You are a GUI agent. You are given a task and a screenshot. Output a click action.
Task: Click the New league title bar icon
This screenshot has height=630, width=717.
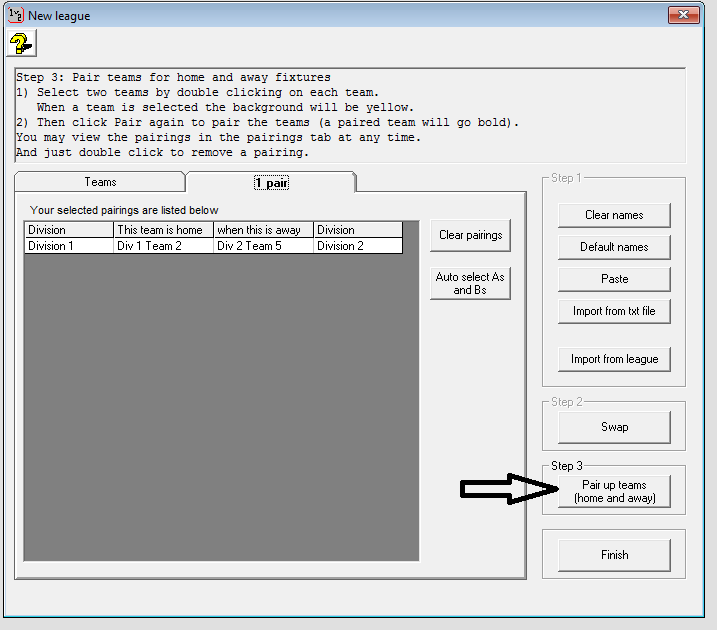(15, 15)
